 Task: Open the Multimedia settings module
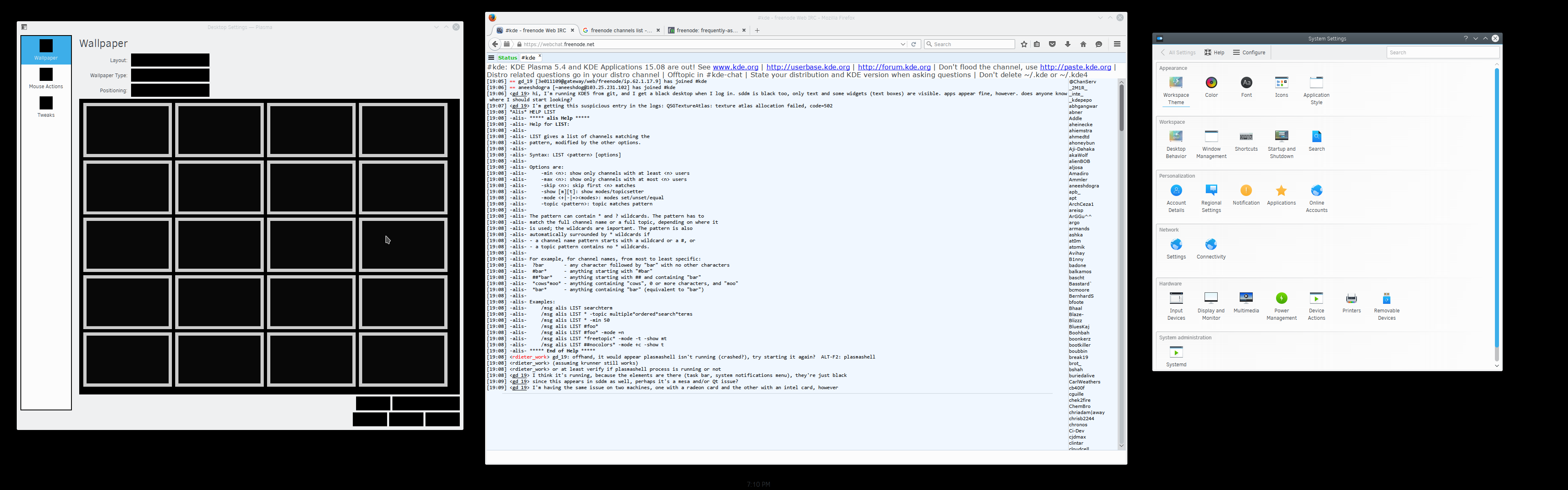pyautogui.click(x=1246, y=303)
